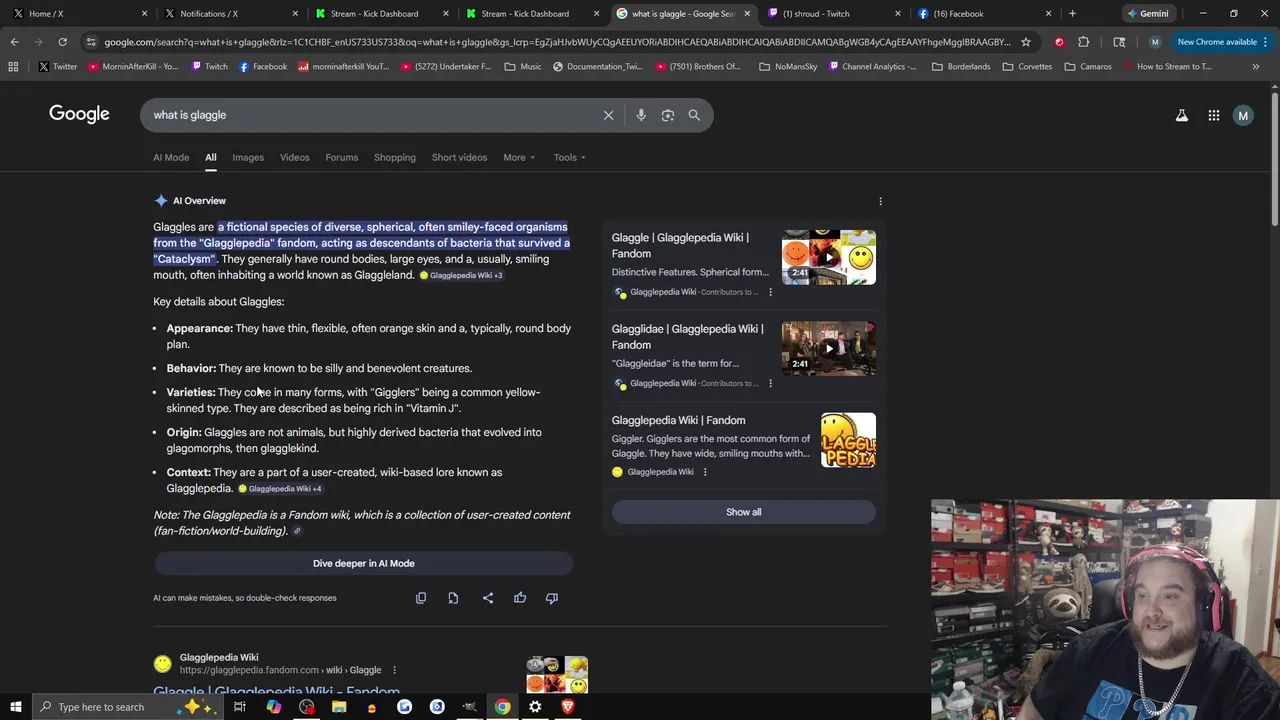Click the link icon after the Fandom note
This screenshot has height=720, width=1280.
tap(297, 532)
